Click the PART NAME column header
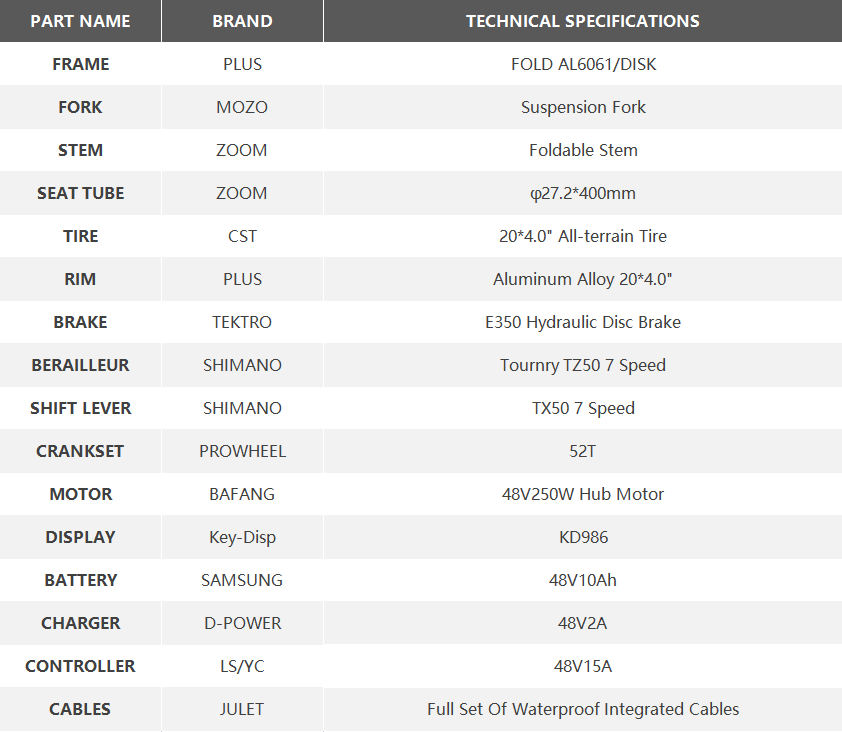 [80, 21]
